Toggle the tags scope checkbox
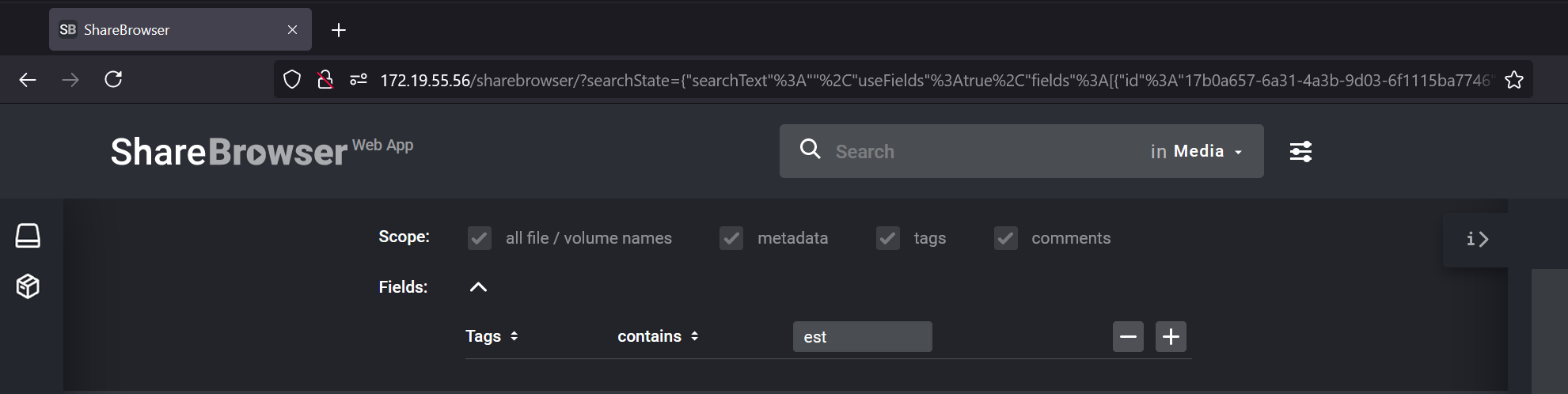1568x394 pixels. pos(888,238)
